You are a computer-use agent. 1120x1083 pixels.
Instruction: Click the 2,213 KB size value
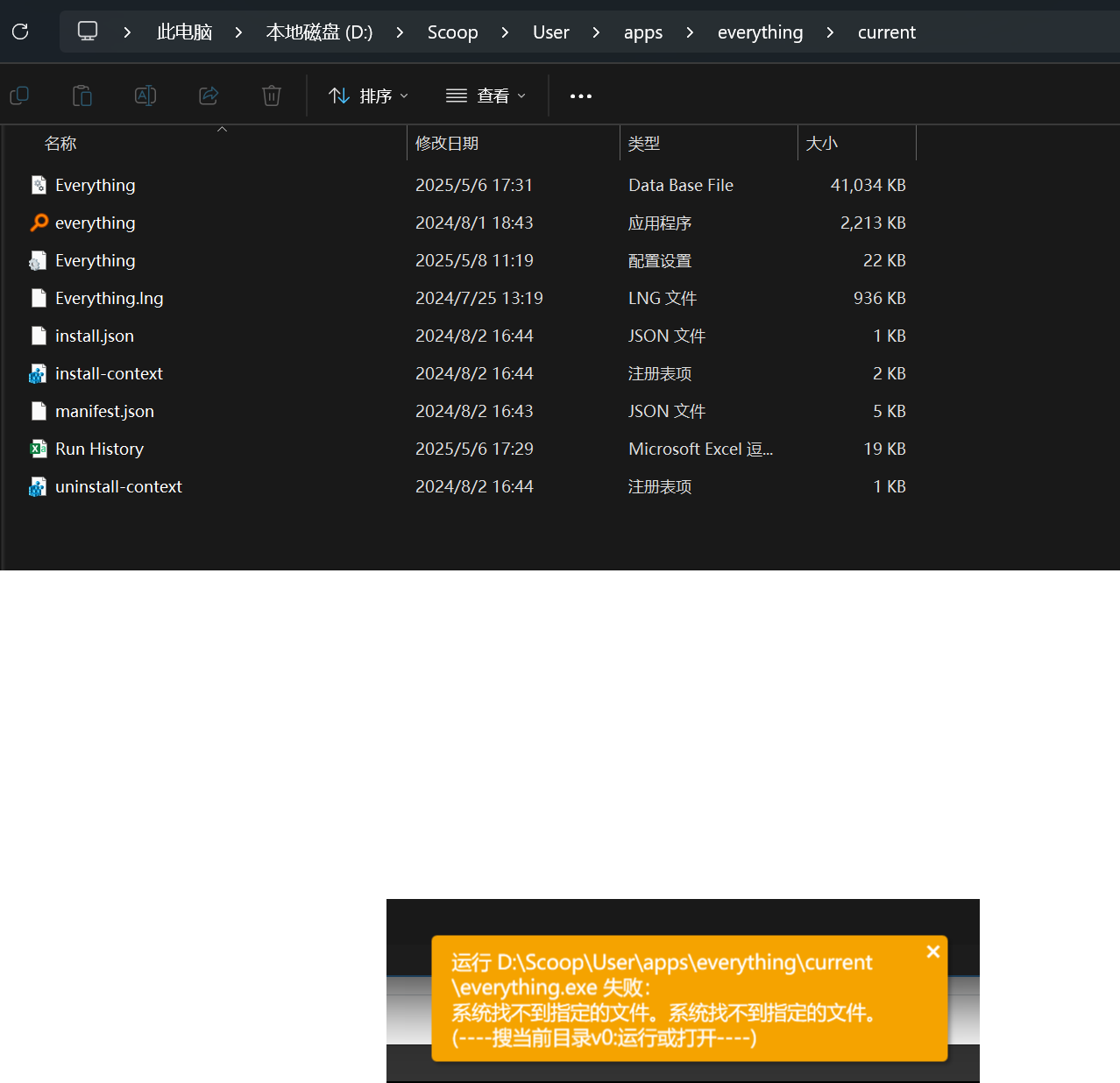click(x=873, y=223)
